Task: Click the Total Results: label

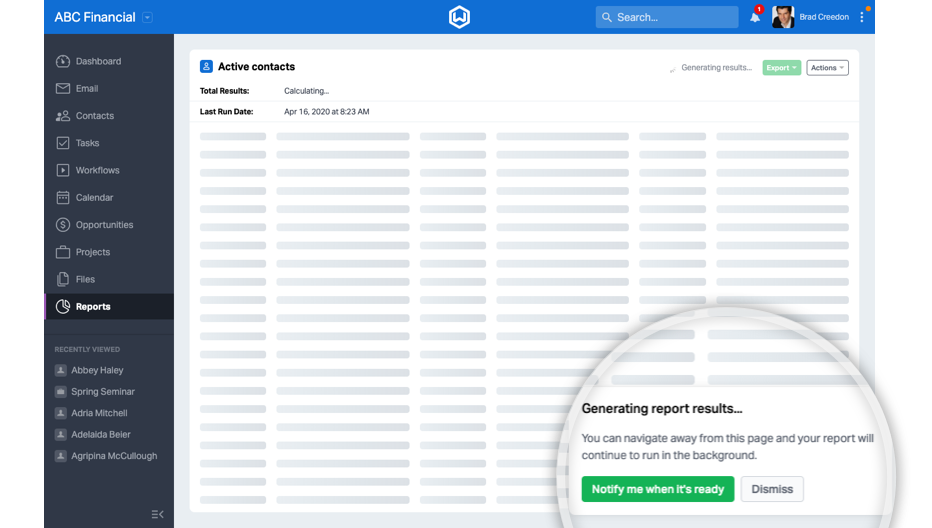Action: [225, 91]
